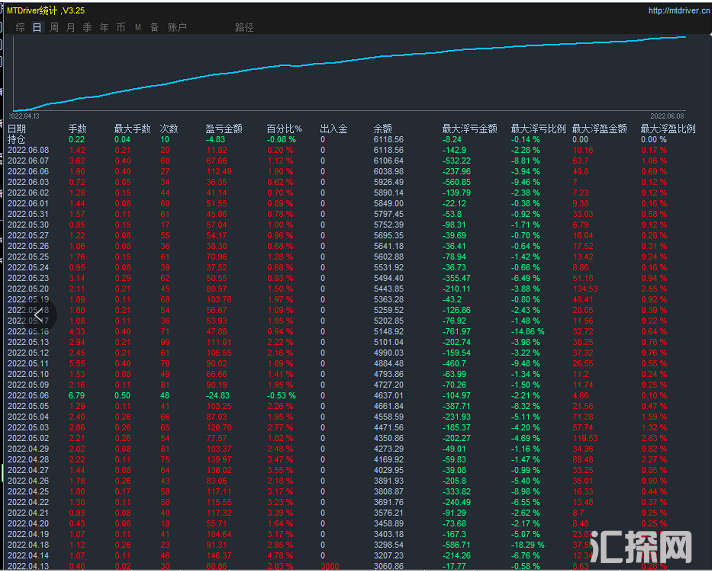
Task: Click the 盈亏金额 column header
Action: (224, 129)
